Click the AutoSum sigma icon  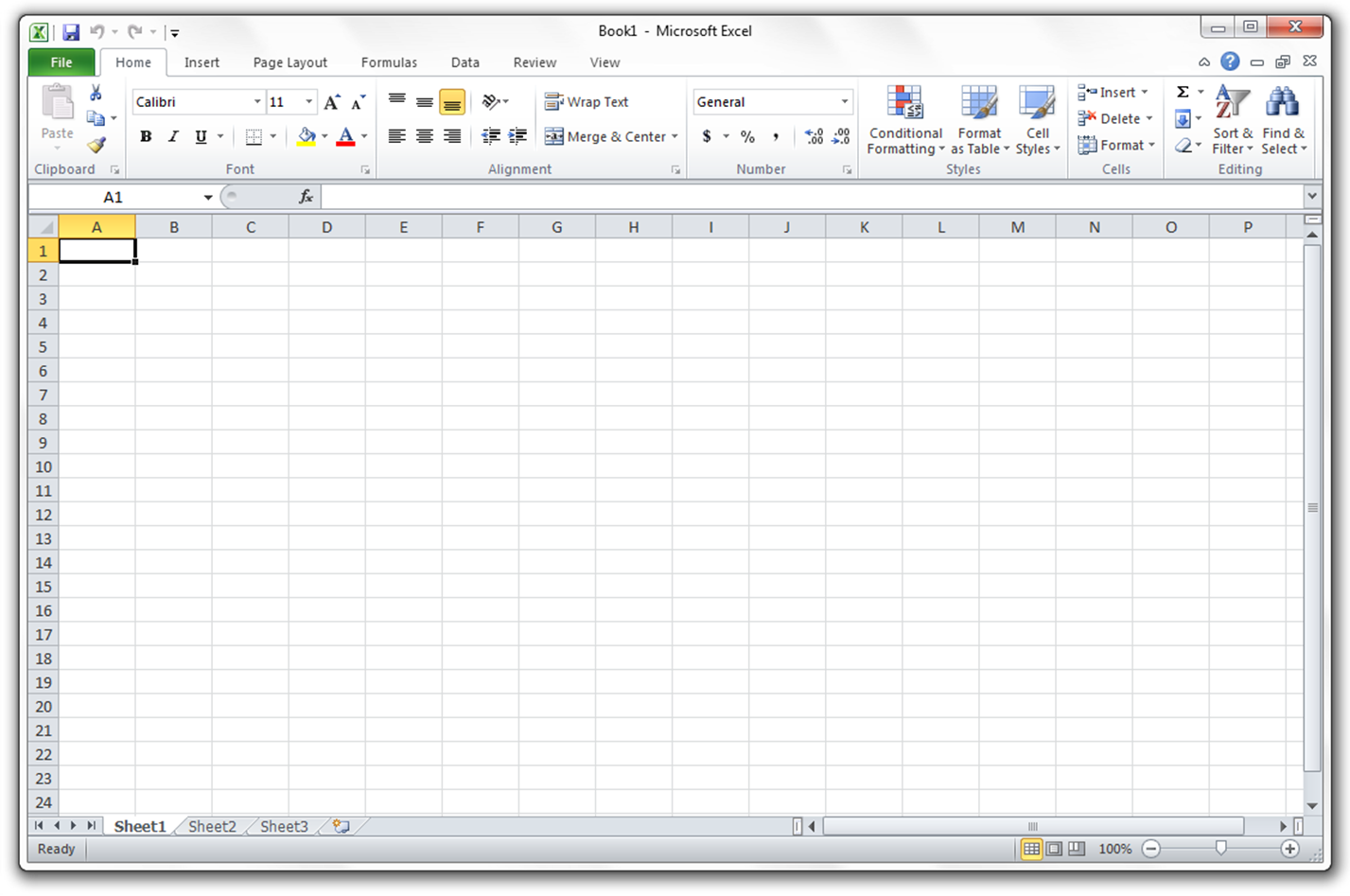click(1183, 92)
